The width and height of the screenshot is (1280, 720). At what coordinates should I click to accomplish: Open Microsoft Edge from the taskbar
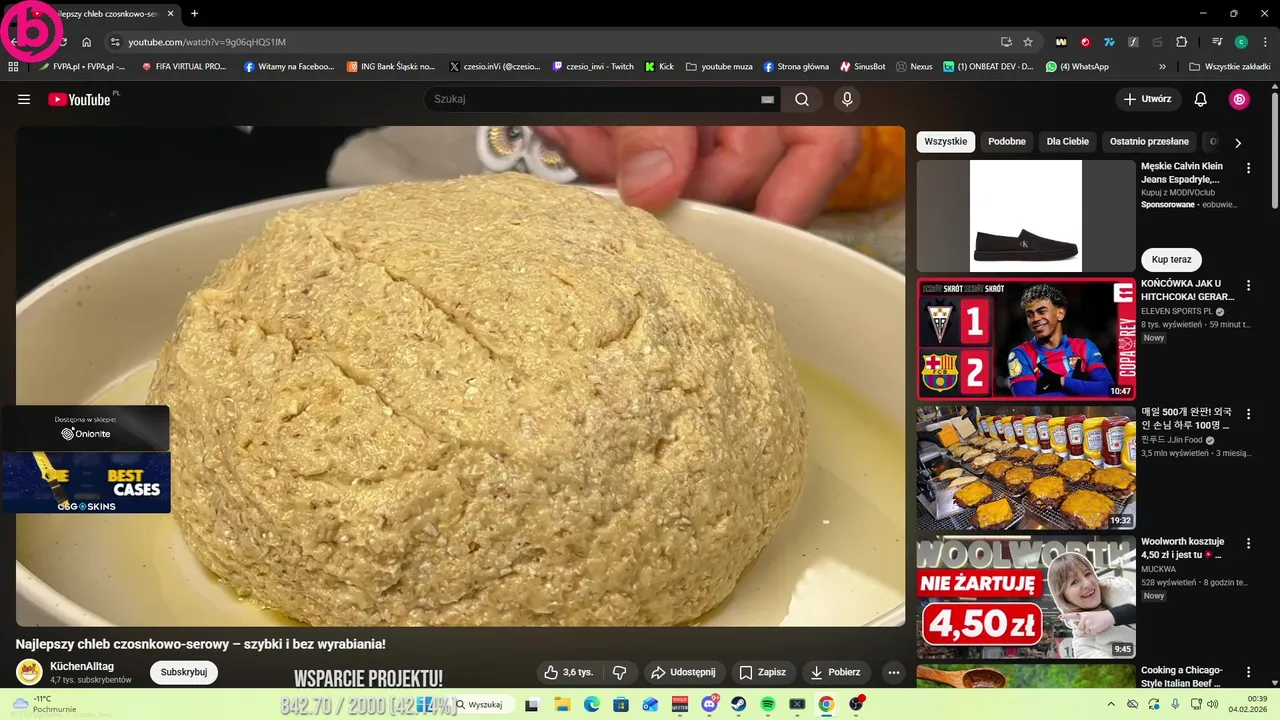coord(592,704)
